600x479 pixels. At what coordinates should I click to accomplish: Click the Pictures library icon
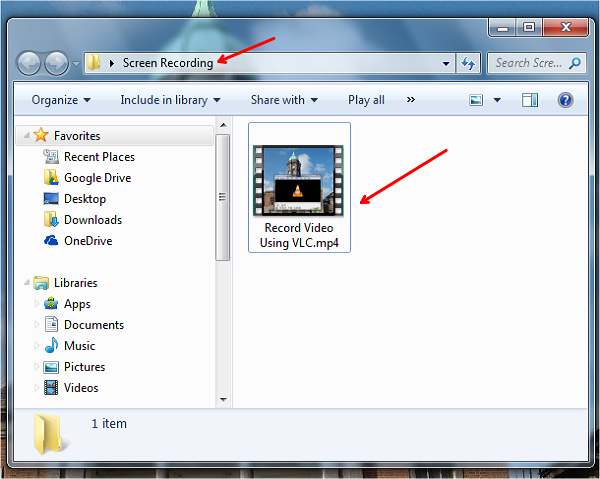point(51,367)
